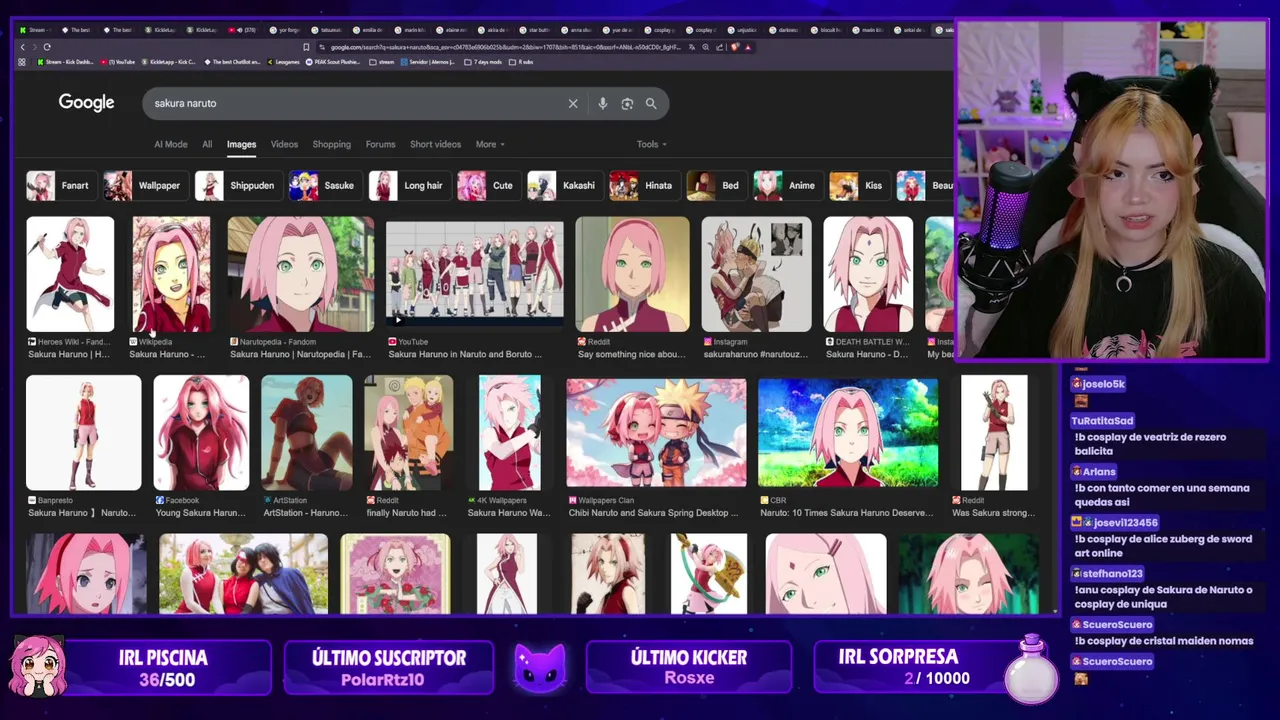
Task: Go back with the browser back arrow
Action: coord(22,47)
